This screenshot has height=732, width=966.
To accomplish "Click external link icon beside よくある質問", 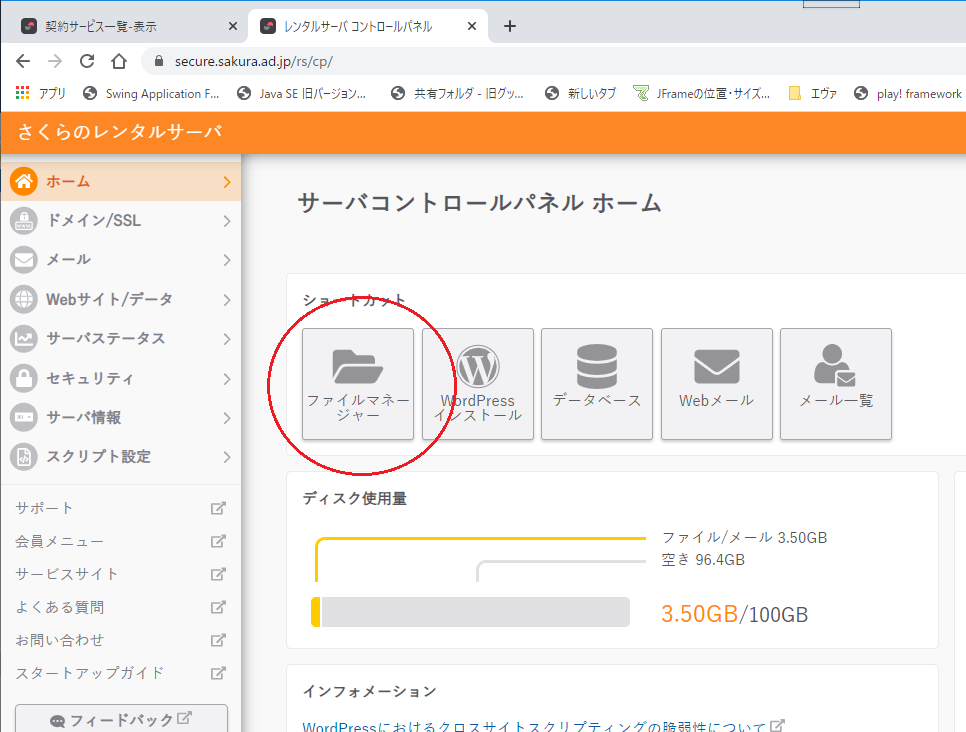I will tap(218, 607).
